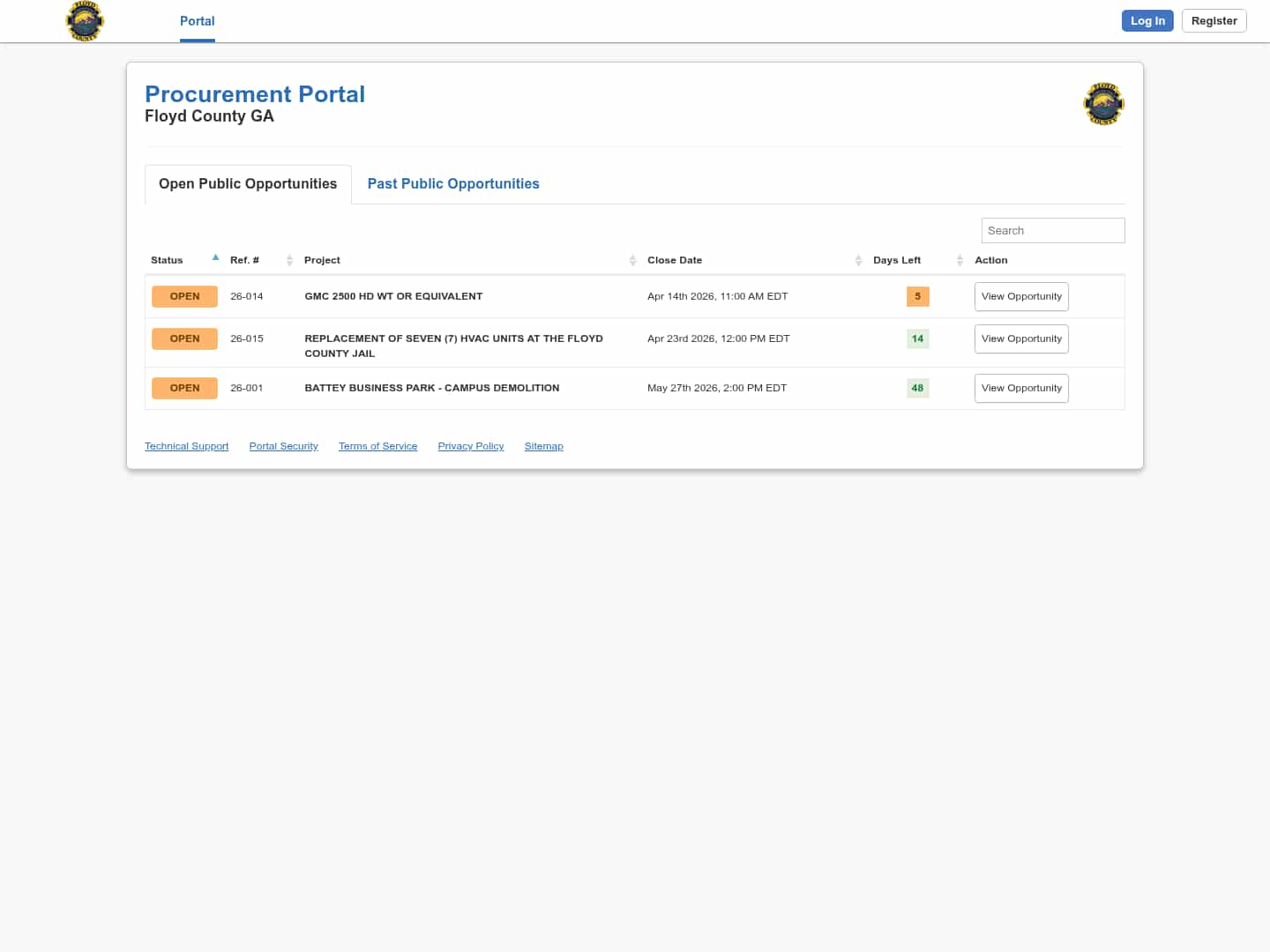Click the sort icon on the Days Left column
This screenshot has width=1270, height=952.
tap(960, 260)
